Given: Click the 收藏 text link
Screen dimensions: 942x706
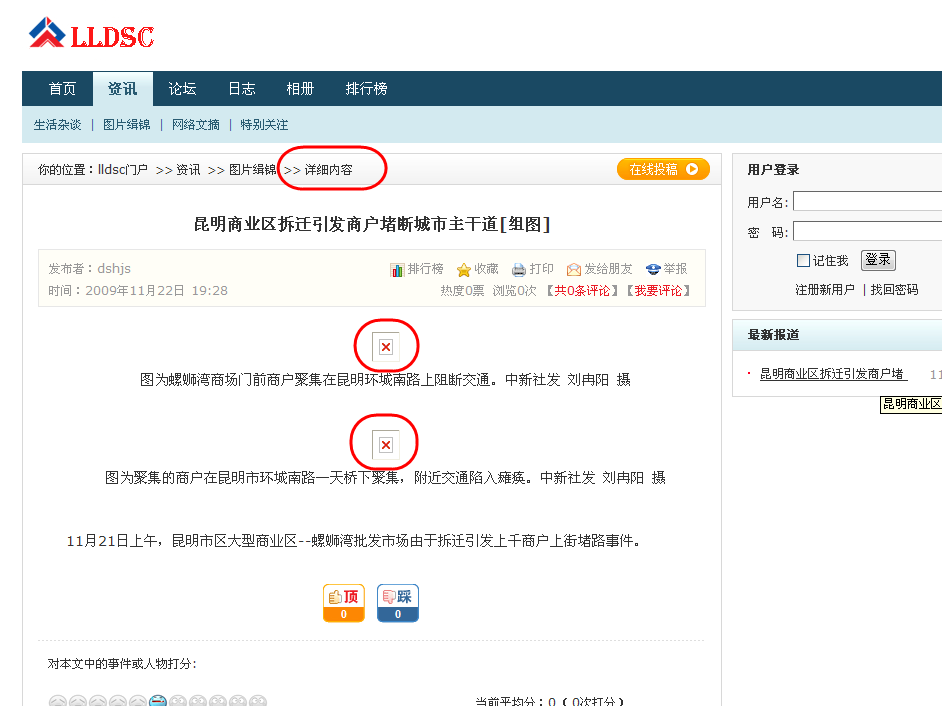Looking at the screenshot, I should 486,269.
